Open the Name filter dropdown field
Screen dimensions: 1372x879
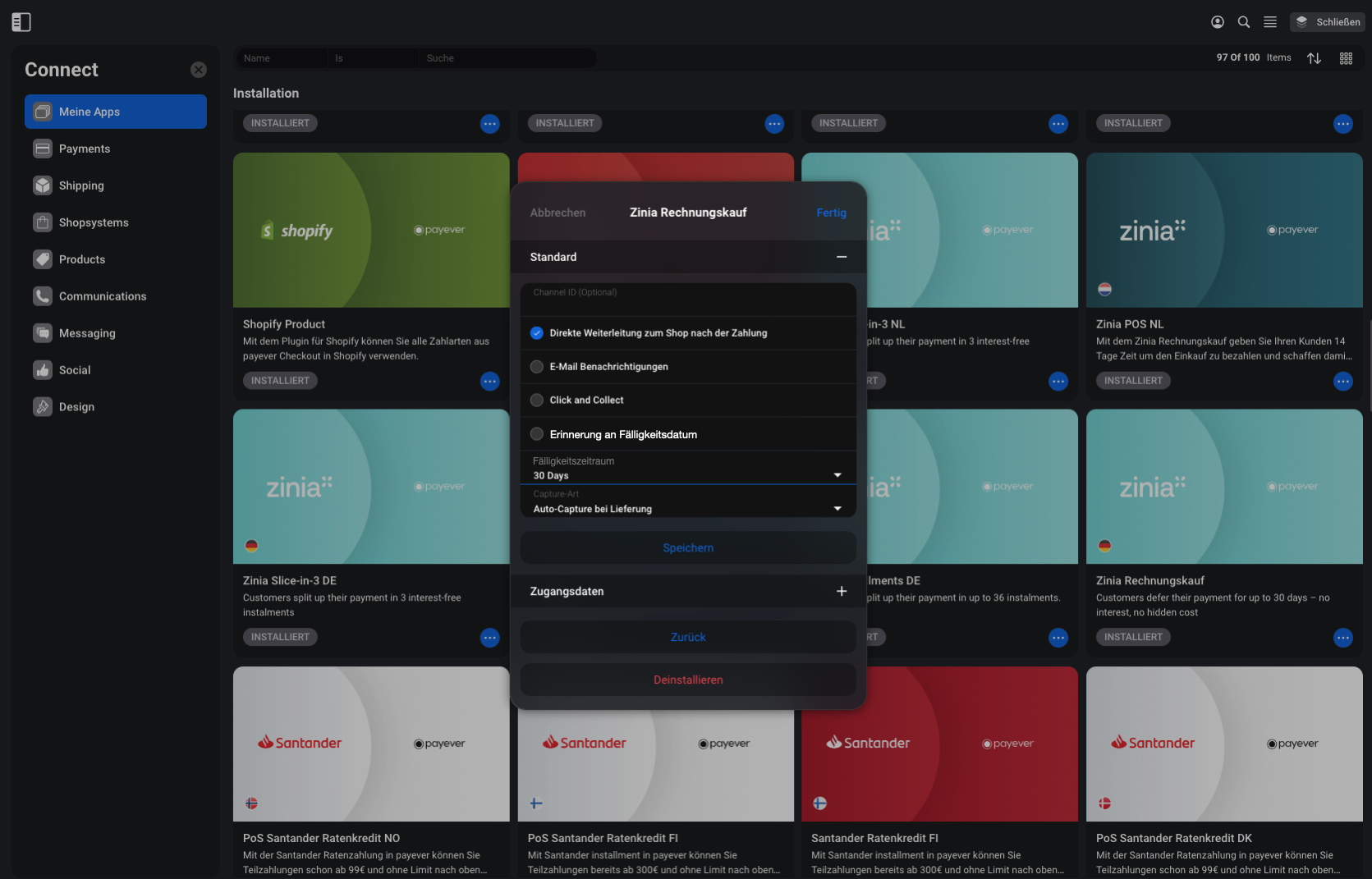(x=282, y=58)
